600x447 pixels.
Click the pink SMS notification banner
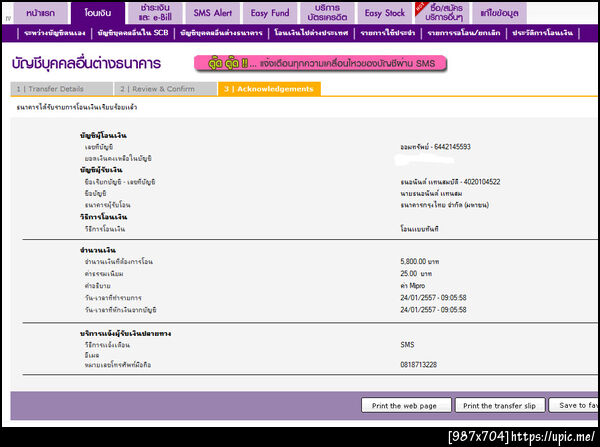[x=321, y=63]
